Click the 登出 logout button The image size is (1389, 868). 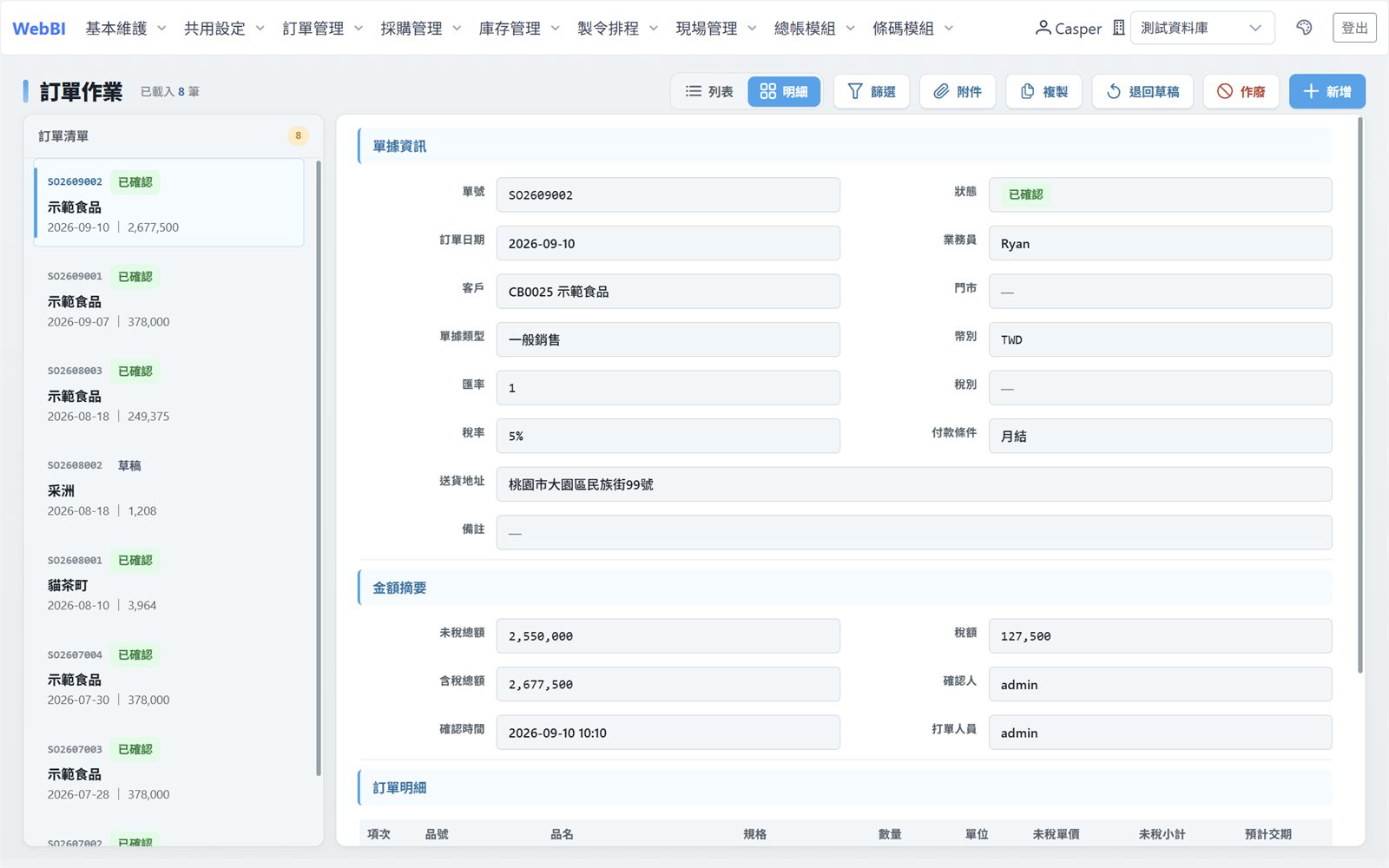coord(1354,28)
